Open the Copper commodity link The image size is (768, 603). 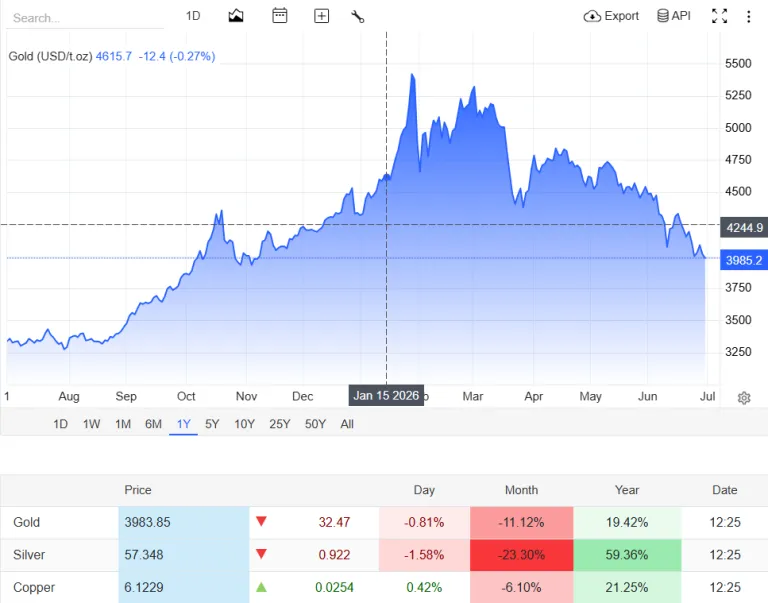pyautogui.click(x=34, y=587)
